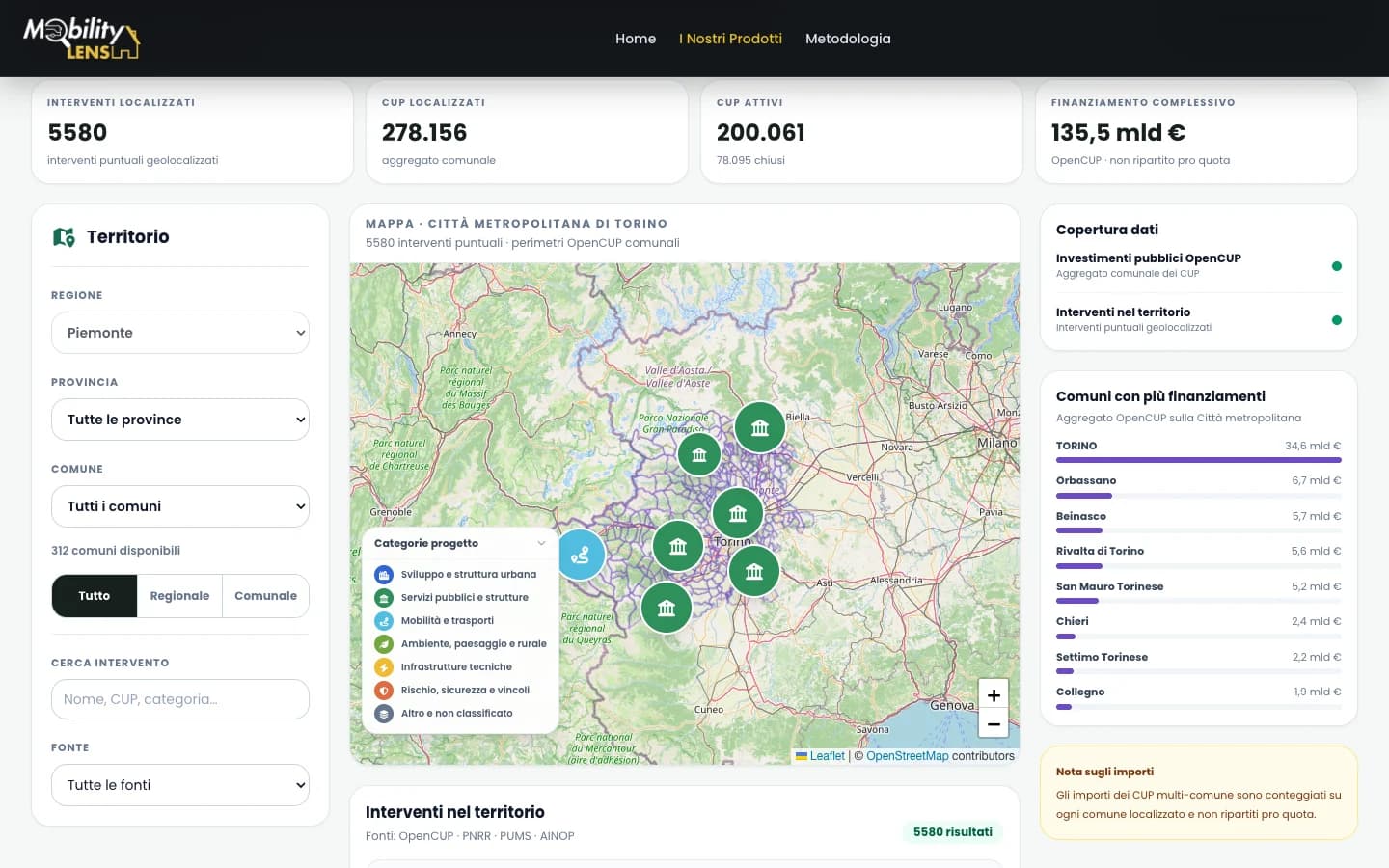Viewport: 1389px width, 868px height.
Task: Click the Mobilità e trasporti legend icon
Action: pyautogui.click(x=384, y=620)
